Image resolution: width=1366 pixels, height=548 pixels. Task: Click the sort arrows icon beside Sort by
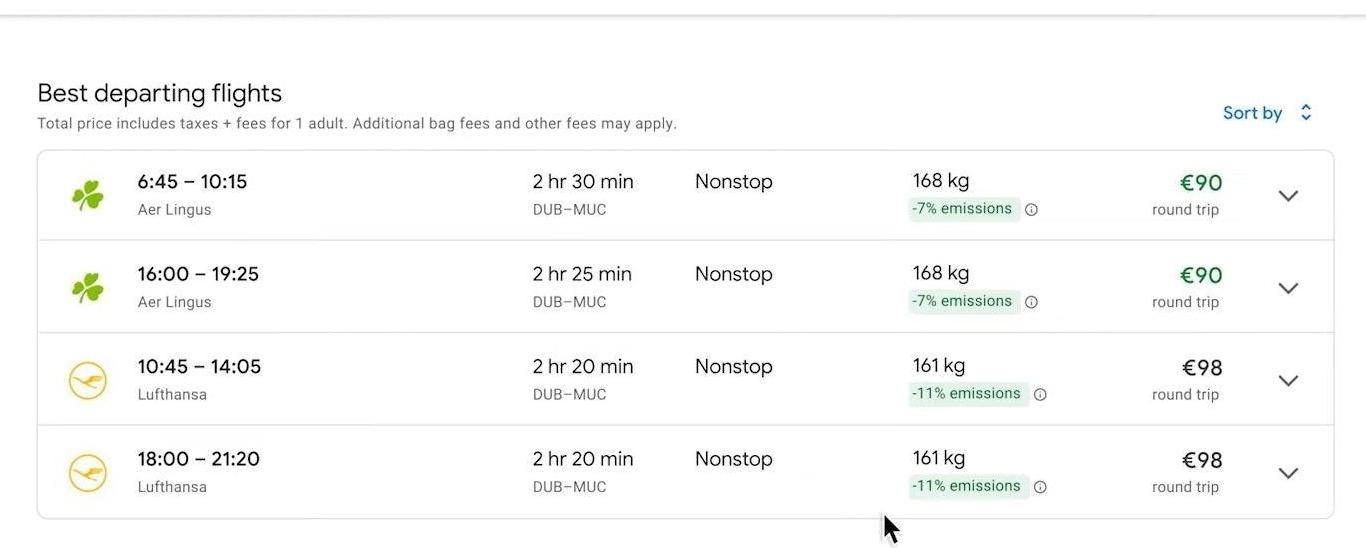(1305, 113)
